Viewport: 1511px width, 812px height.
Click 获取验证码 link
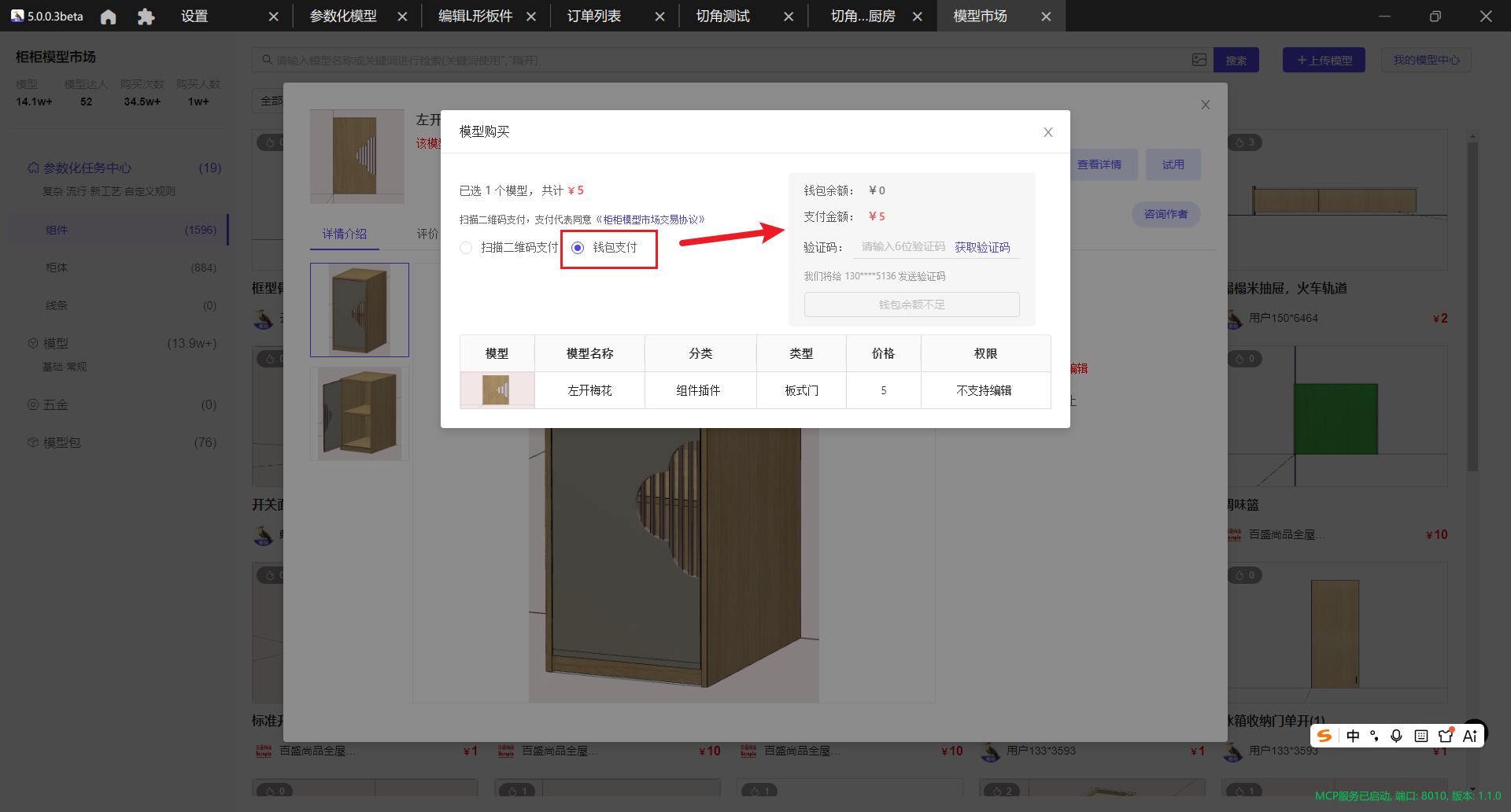[982, 247]
